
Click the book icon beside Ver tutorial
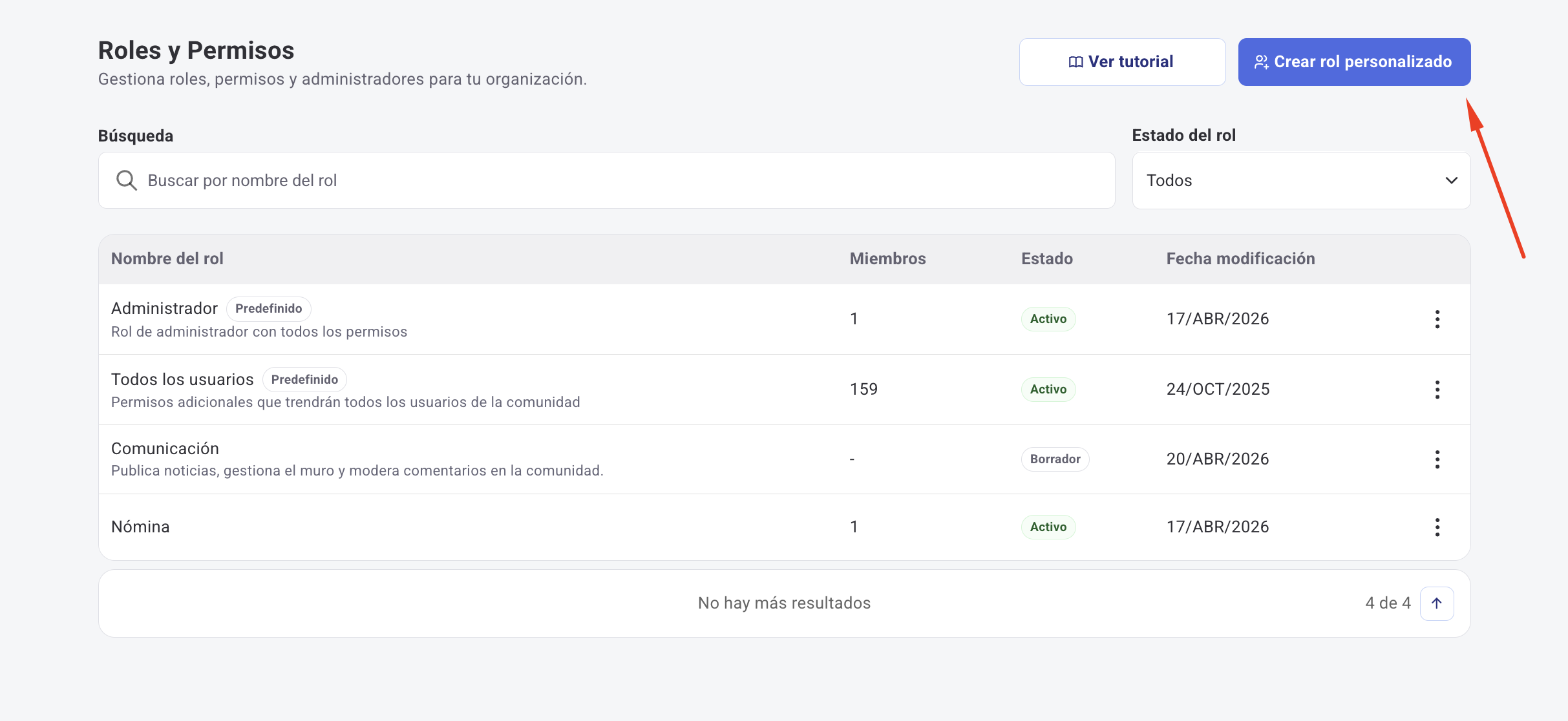(1075, 61)
